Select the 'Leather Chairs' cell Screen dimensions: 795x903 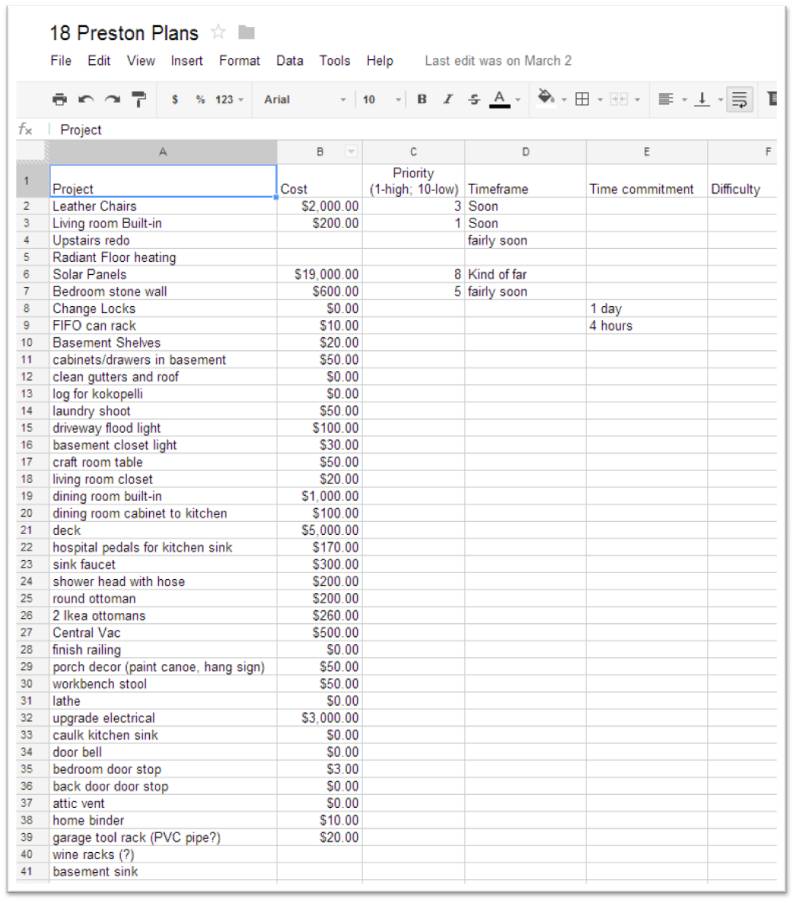163,206
